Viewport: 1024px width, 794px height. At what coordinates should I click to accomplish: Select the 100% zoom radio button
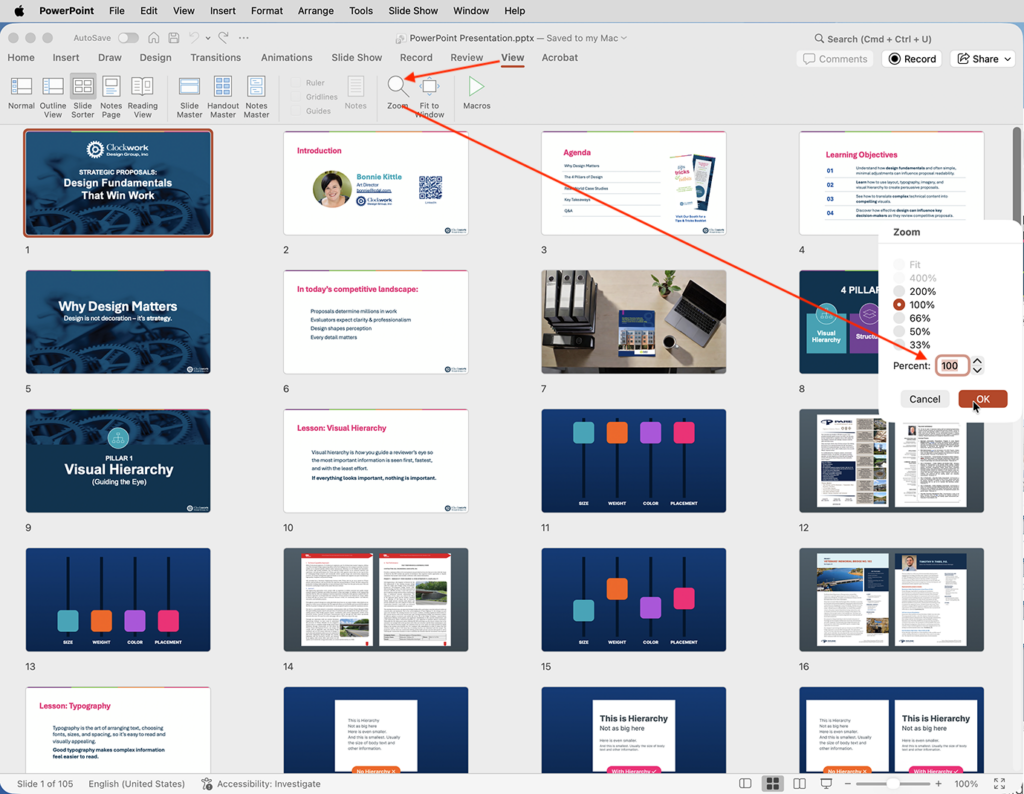(x=899, y=305)
